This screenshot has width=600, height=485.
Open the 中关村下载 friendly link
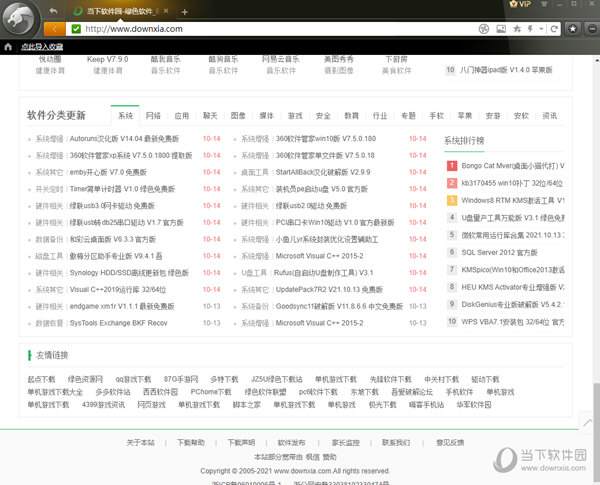tap(441, 379)
